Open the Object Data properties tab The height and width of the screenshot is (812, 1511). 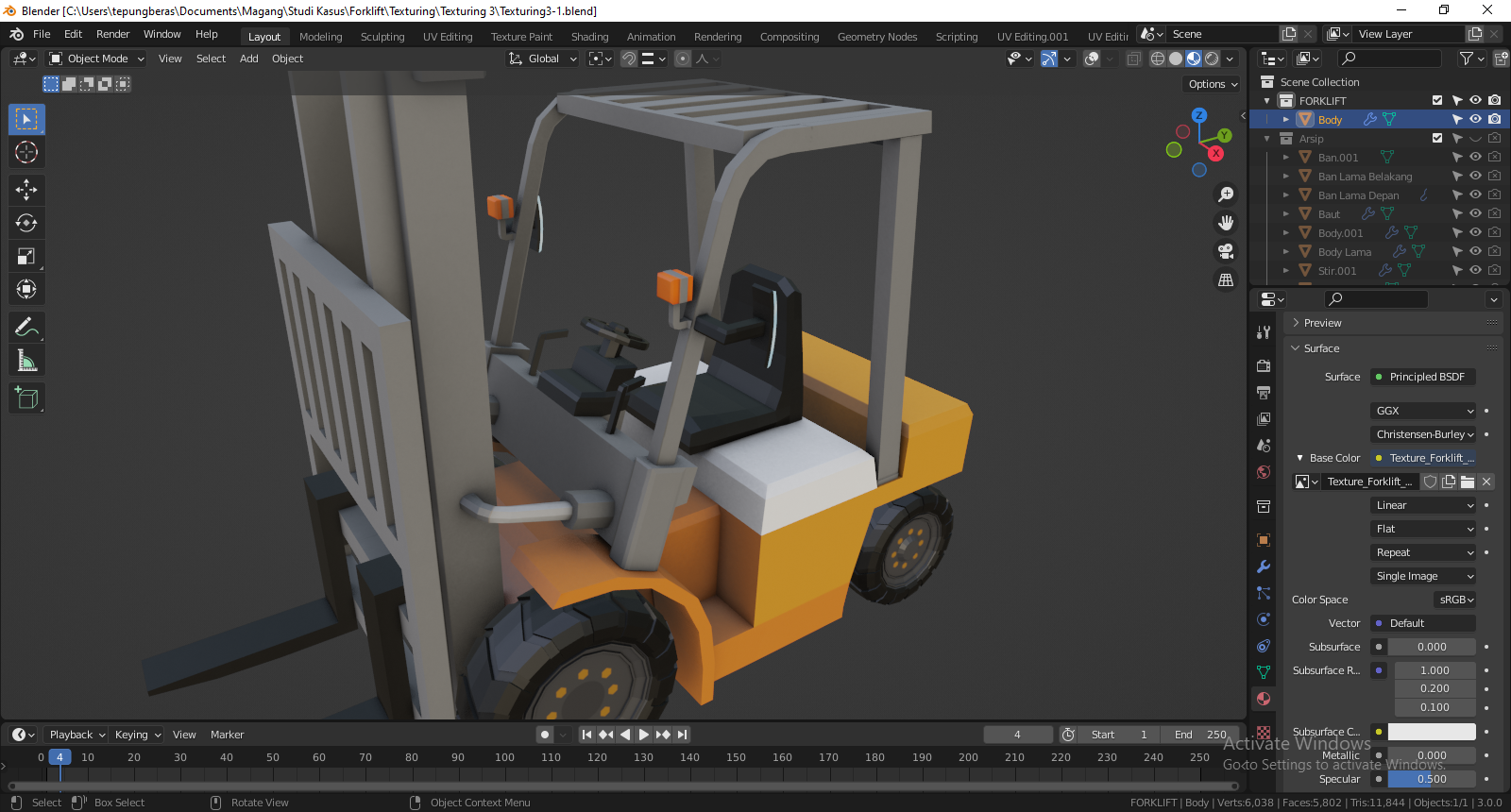pos(1264,672)
